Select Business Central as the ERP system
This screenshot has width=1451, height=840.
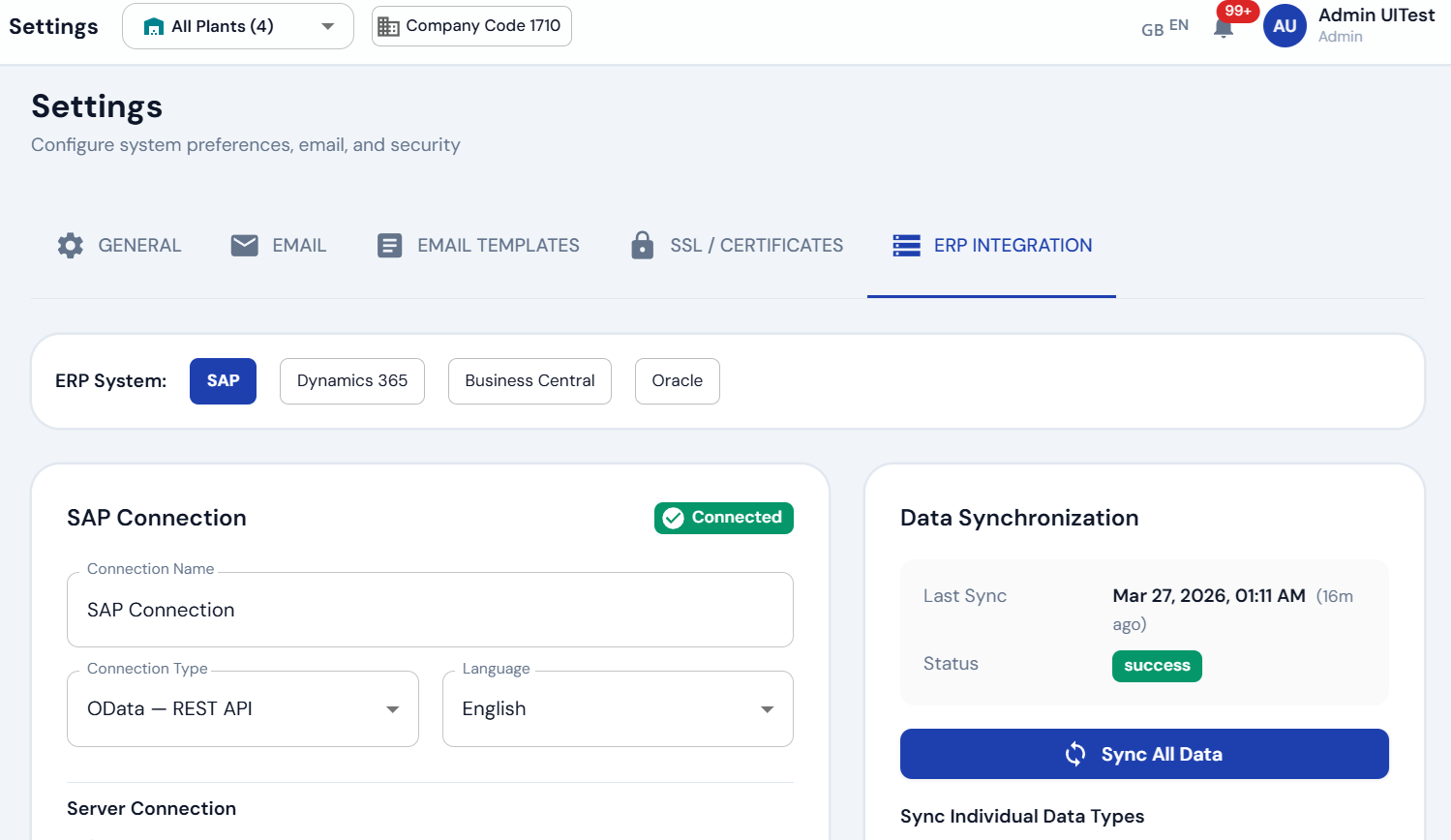tap(529, 380)
